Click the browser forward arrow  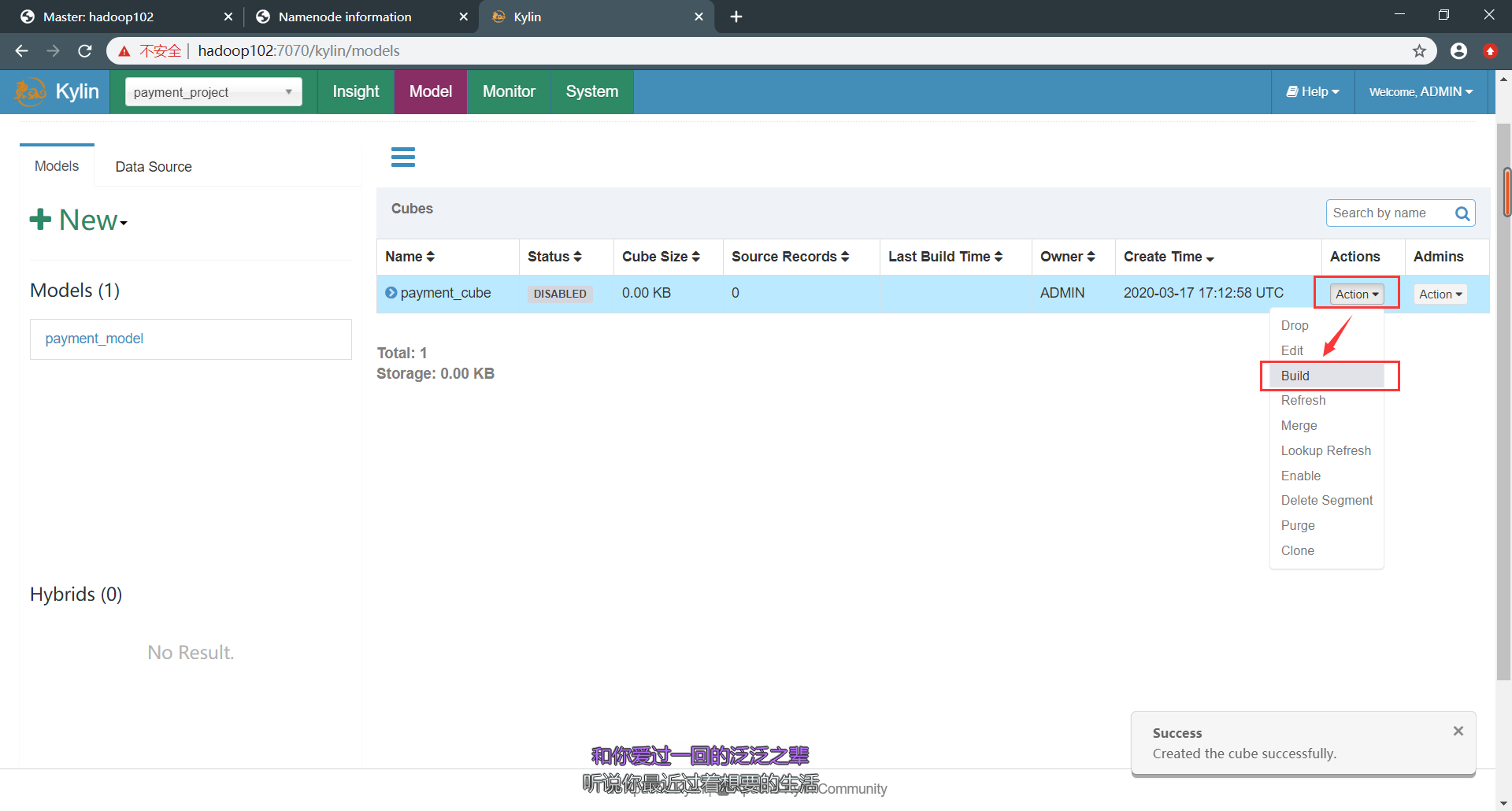click(53, 51)
